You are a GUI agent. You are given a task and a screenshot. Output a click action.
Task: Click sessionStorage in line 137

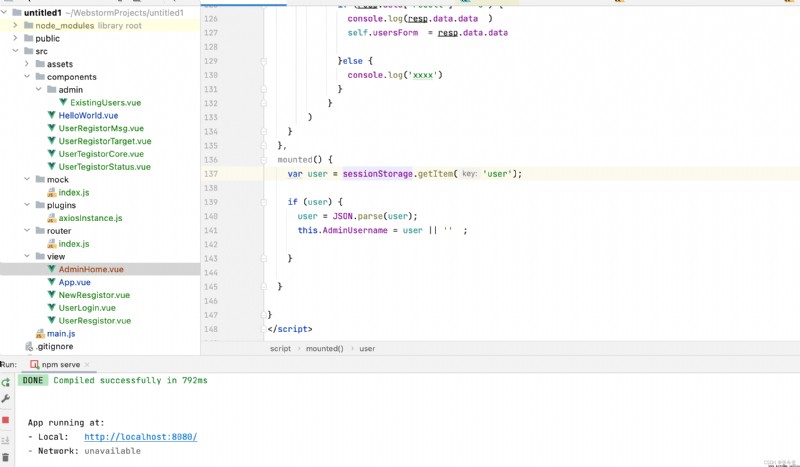pyautogui.click(x=378, y=174)
